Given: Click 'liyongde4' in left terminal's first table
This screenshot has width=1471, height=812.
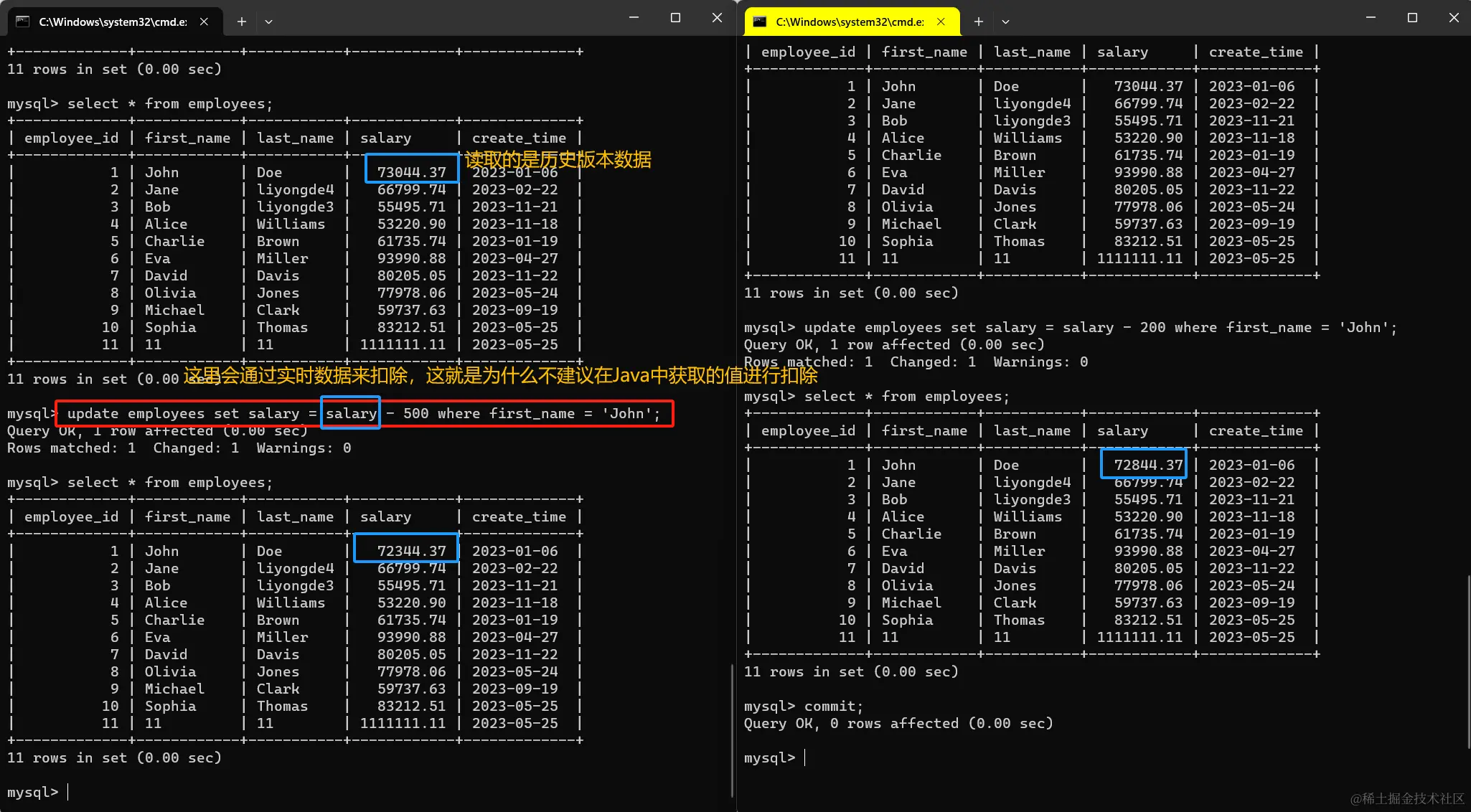Looking at the screenshot, I should [295, 189].
